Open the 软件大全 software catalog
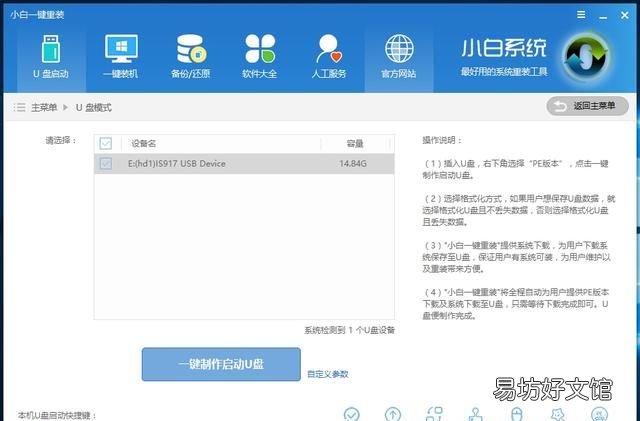The width and height of the screenshot is (640, 421). pos(260,57)
